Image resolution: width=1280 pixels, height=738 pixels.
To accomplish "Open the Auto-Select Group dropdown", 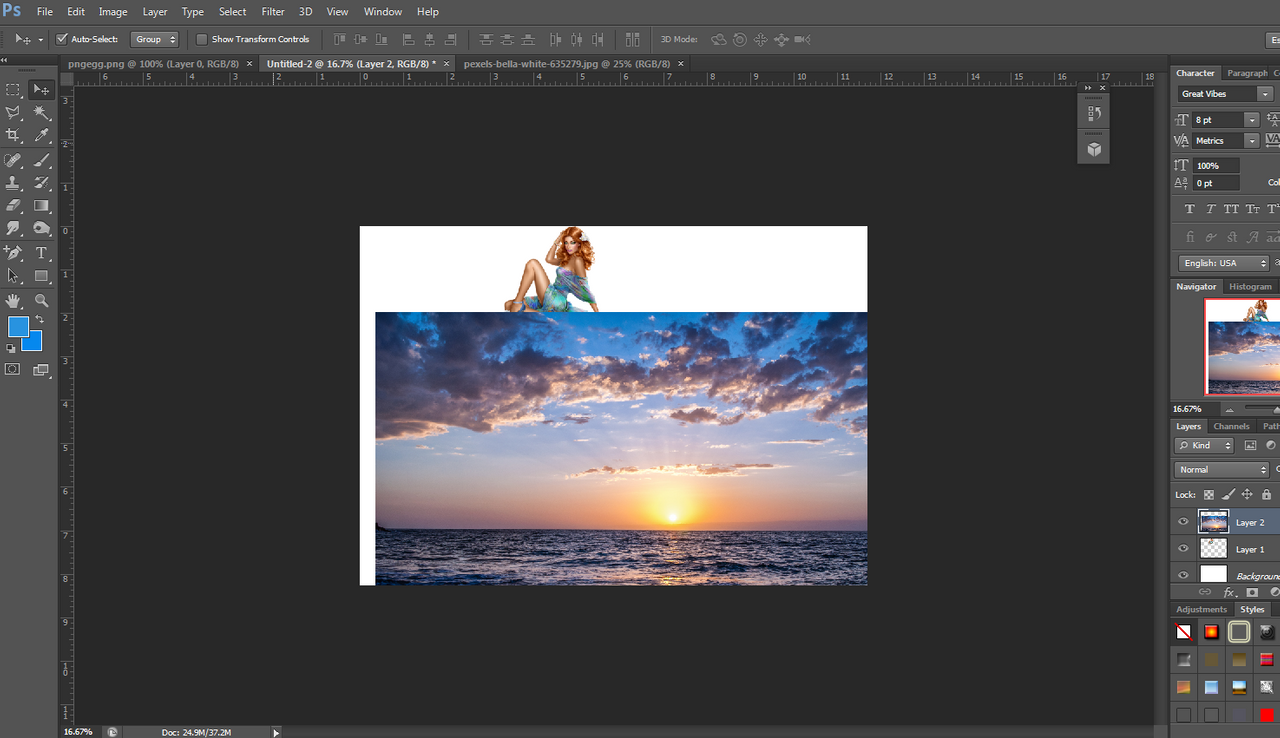I will (x=155, y=39).
